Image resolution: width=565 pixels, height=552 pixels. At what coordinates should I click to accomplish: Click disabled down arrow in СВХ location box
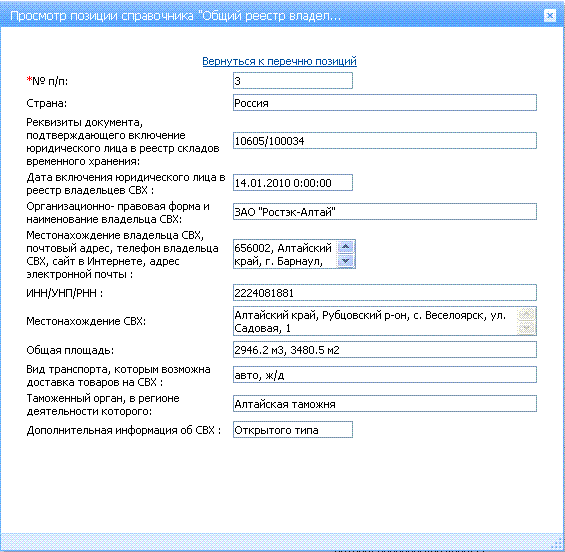click(526, 328)
